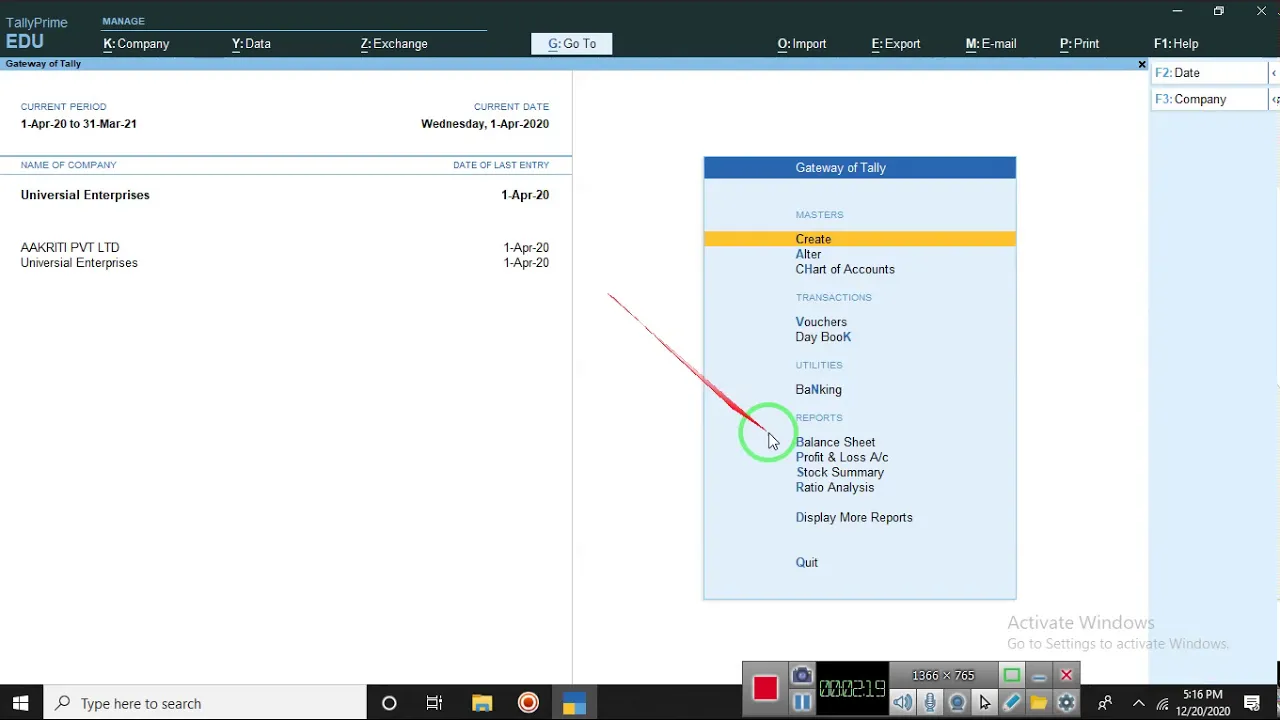This screenshot has height=720, width=1280.
Task: Open F1: Help
Action: tap(1176, 43)
